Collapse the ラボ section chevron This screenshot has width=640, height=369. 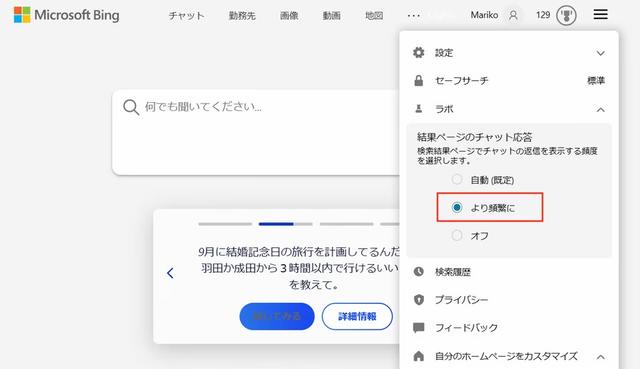point(600,109)
